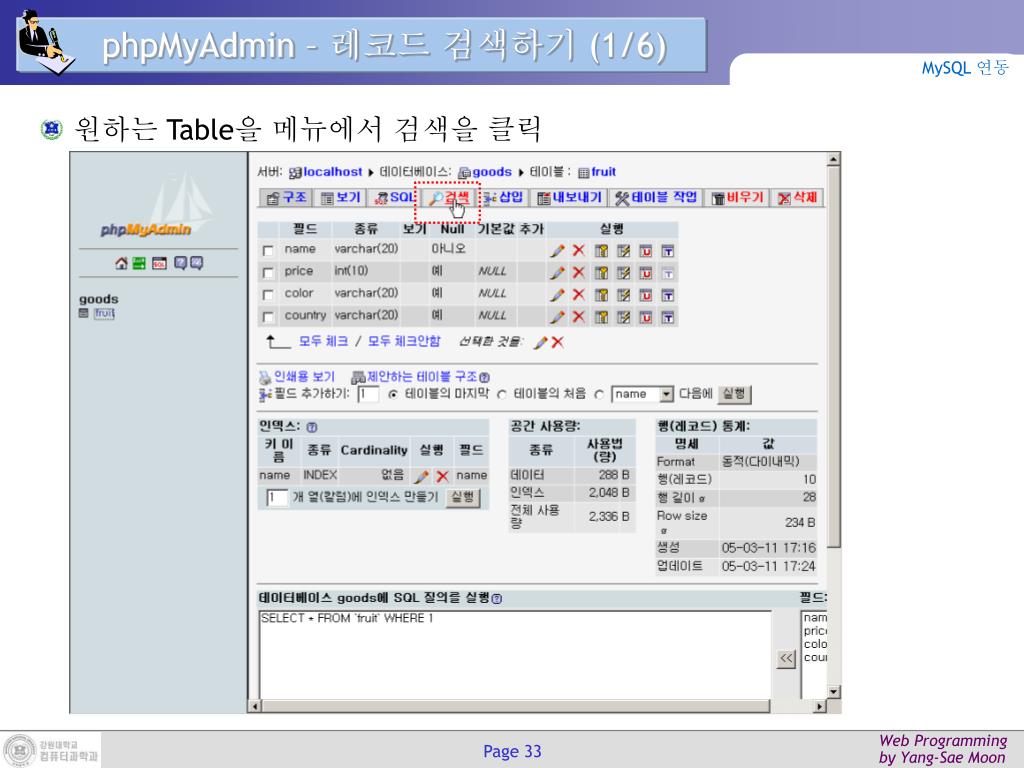Click the fulltext icon for name field
Image resolution: width=1024 pixels, height=768 pixels.
tap(667, 251)
